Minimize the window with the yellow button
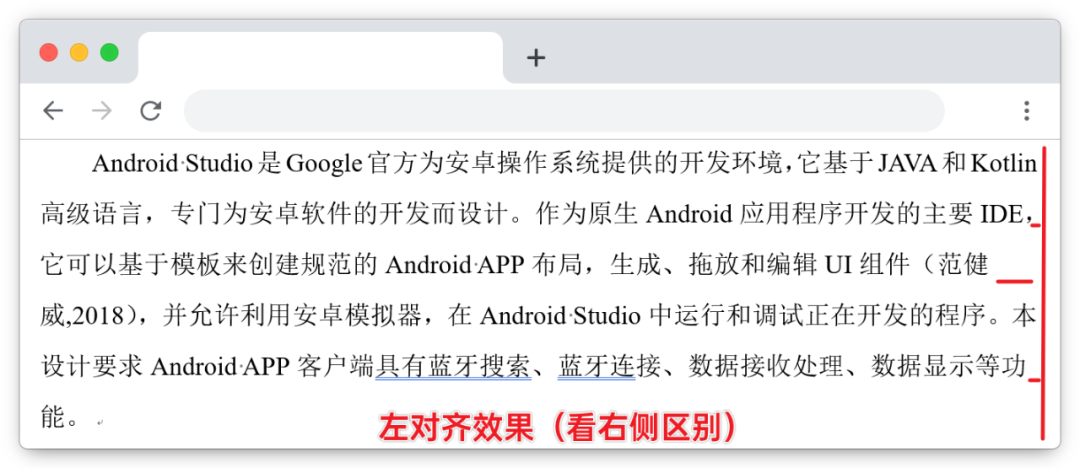1080x468 pixels. click(79, 52)
